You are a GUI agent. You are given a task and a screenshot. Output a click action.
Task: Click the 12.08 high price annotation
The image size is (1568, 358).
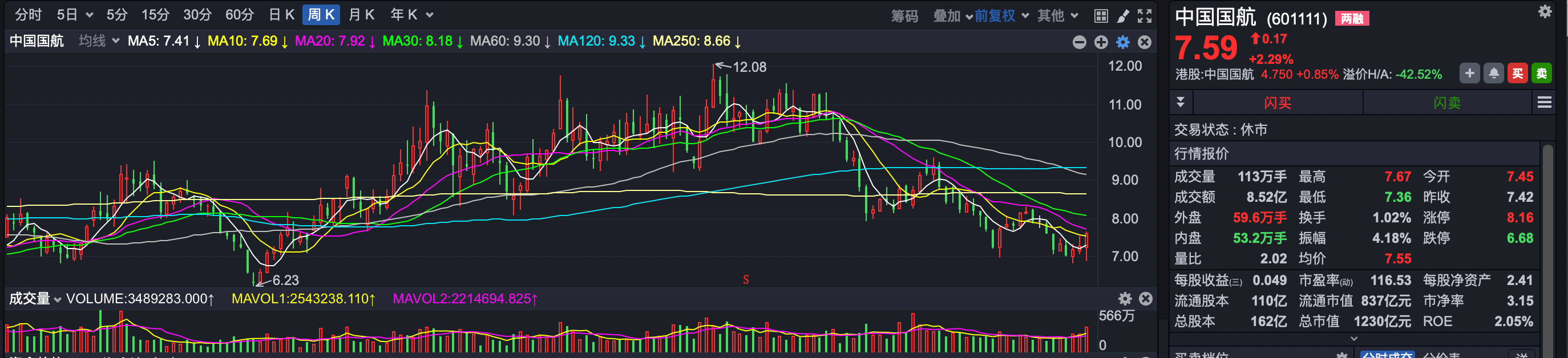click(749, 67)
